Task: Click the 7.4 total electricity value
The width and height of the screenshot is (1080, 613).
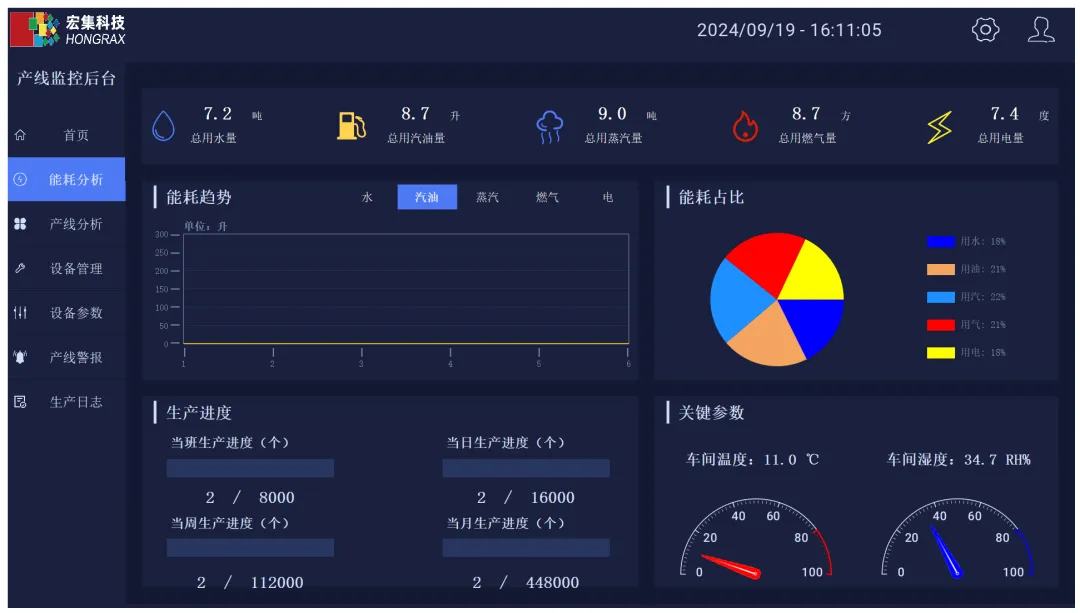Action: point(1004,114)
